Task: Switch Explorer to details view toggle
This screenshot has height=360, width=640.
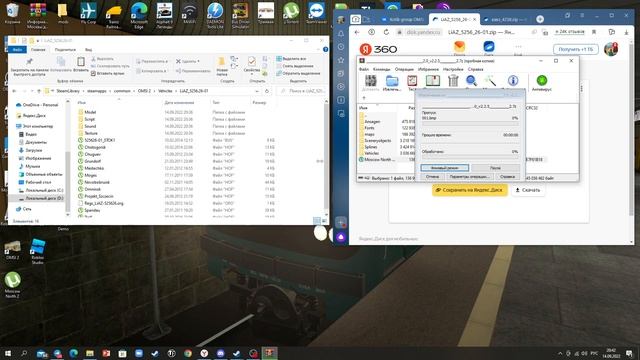Action: coord(317,220)
